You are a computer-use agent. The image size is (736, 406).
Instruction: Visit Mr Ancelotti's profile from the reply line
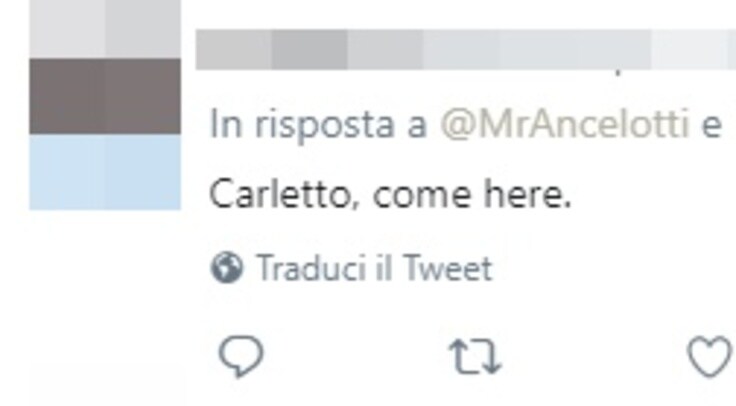pos(565,125)
